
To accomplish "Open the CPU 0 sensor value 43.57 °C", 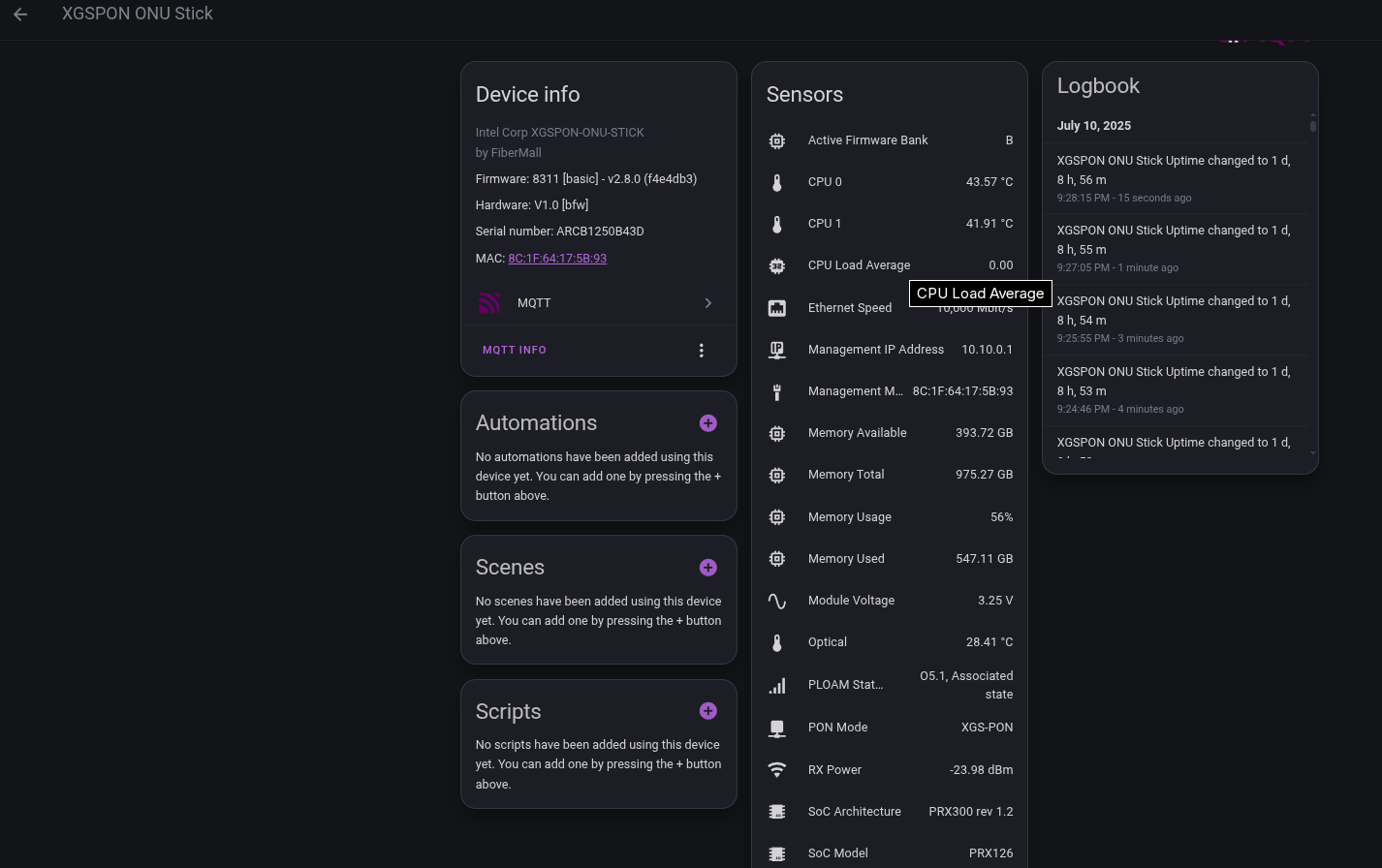I will click(x=989, y=182).
